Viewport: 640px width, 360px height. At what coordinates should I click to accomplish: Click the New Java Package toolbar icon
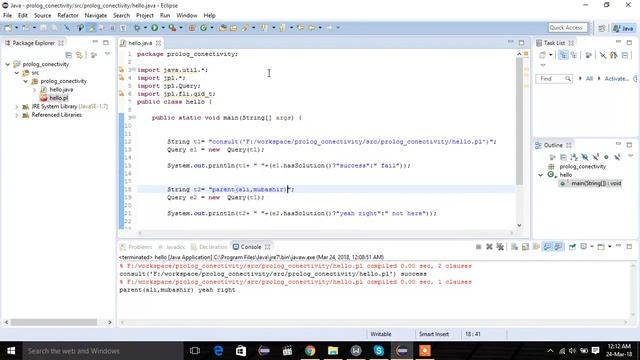tap(191, 28)
